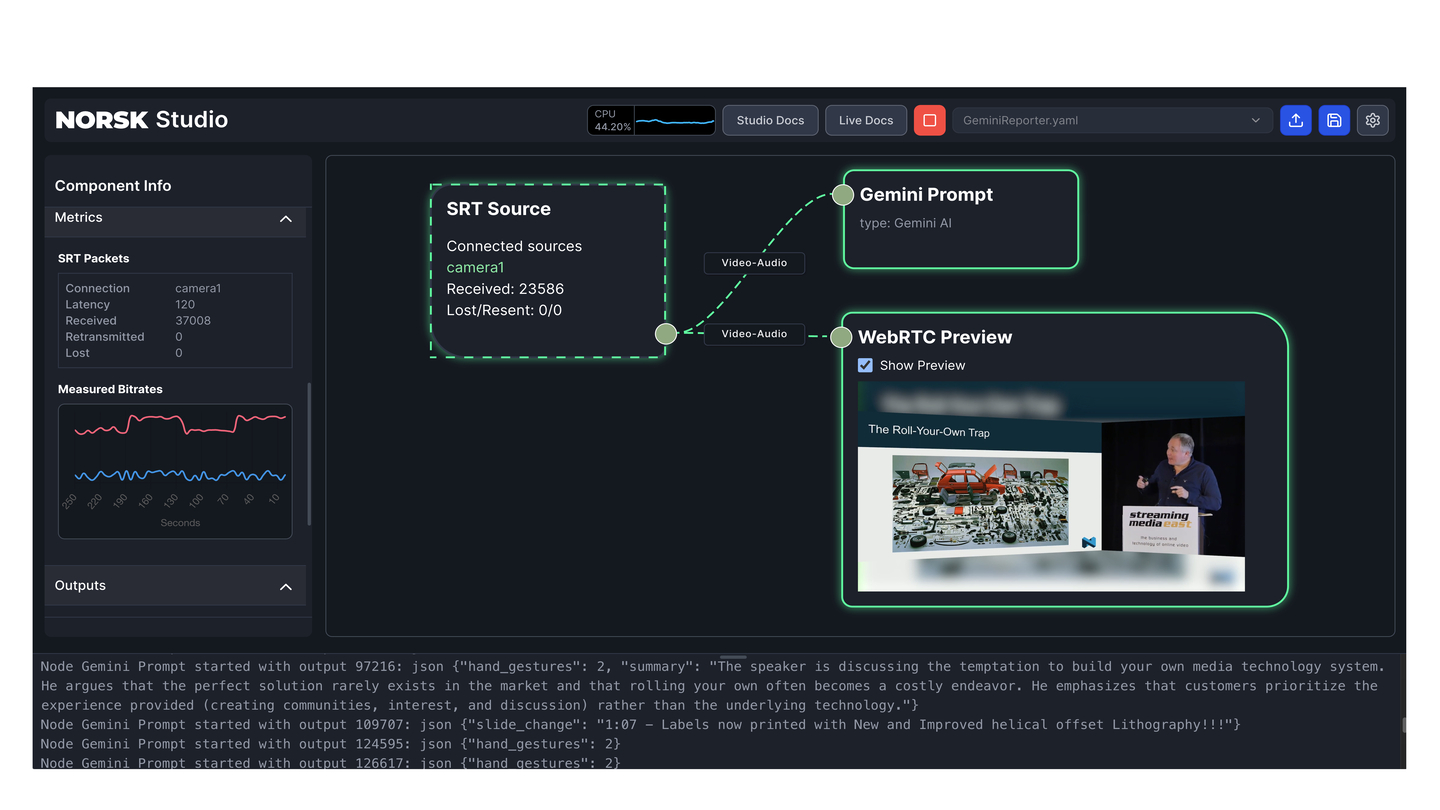Save the configuration using the floppy disk icon

[1334, 120]
